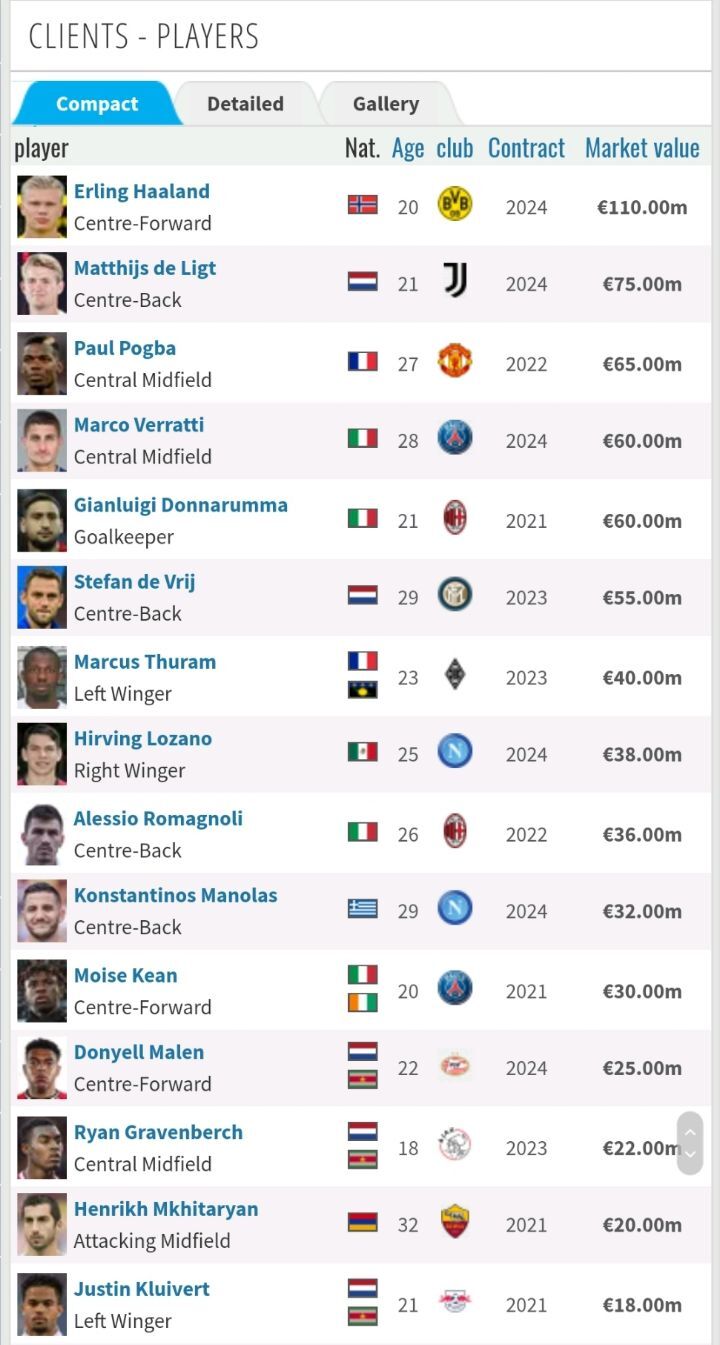The height and width of the screenshot is (1345, 720).
Task: Click Greece flag in Manolas row
Action: click(x=362, y=908)
